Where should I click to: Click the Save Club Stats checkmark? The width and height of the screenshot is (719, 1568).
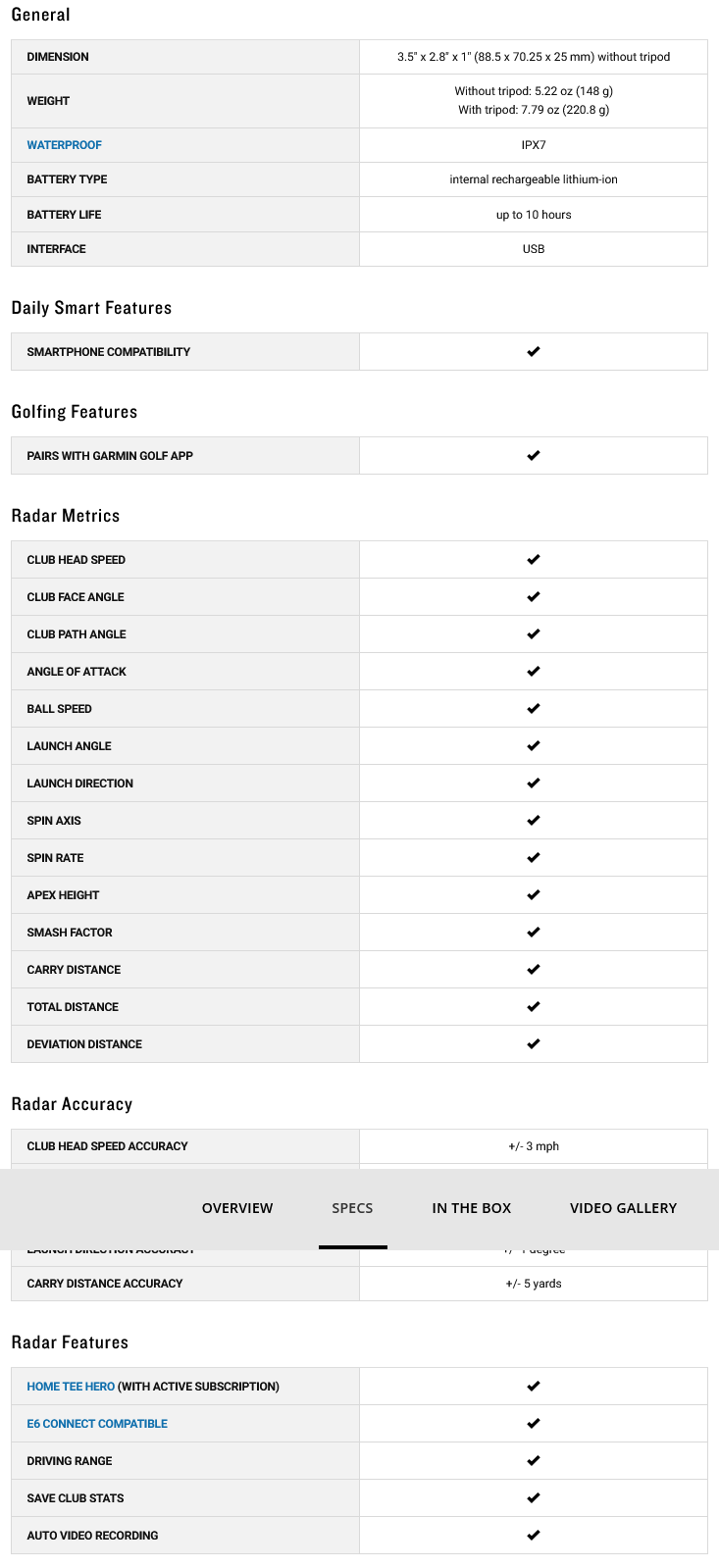click(x=534, y=1498)
